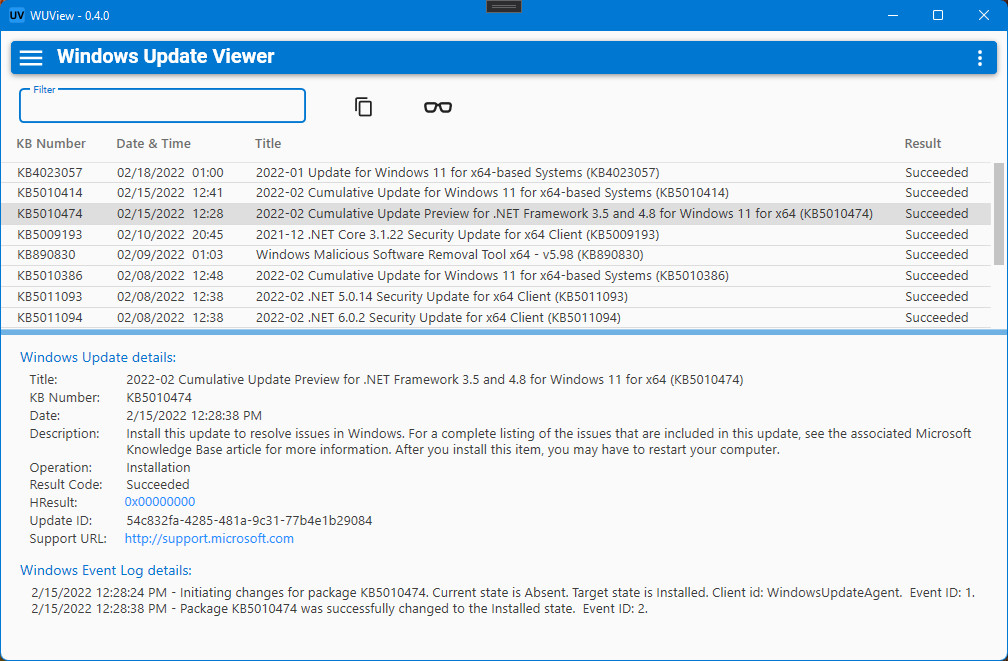Sort by KB Number column header
1008x661 pixels.
(51, 143)
